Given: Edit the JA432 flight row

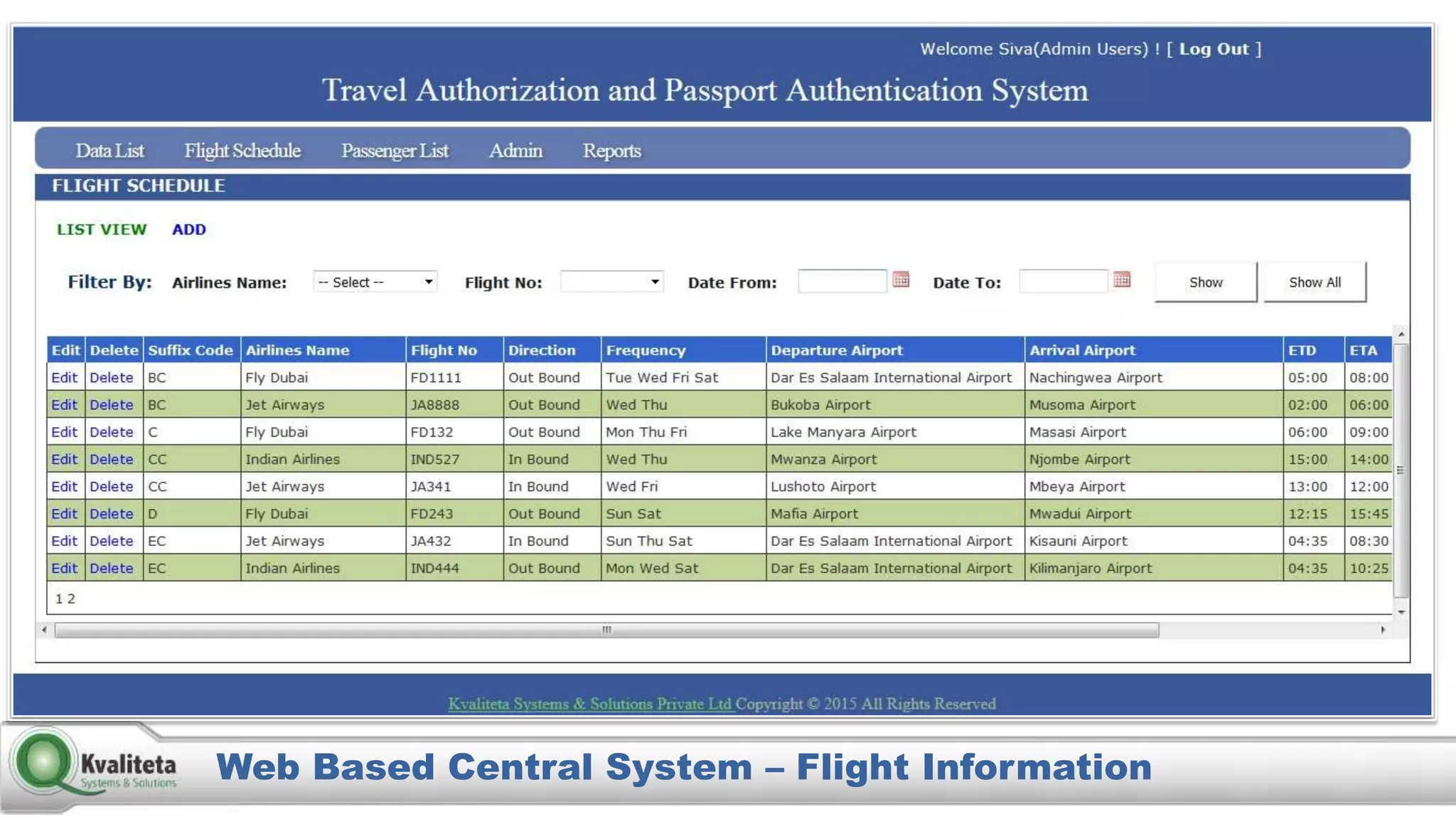Looking at the screenshot, I should tap(64, 541).
